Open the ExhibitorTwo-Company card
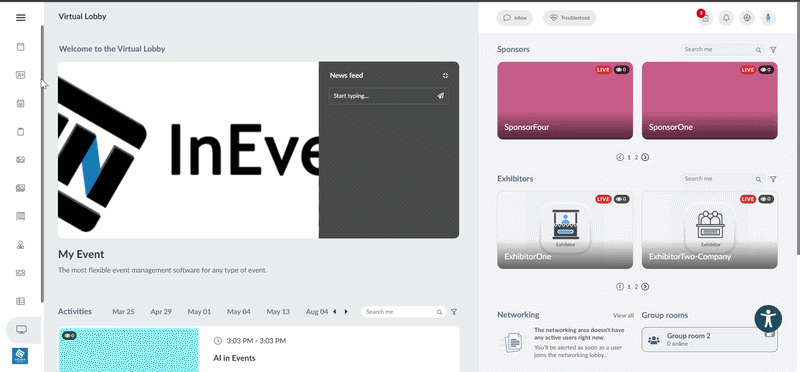 (x=710, y=230)
